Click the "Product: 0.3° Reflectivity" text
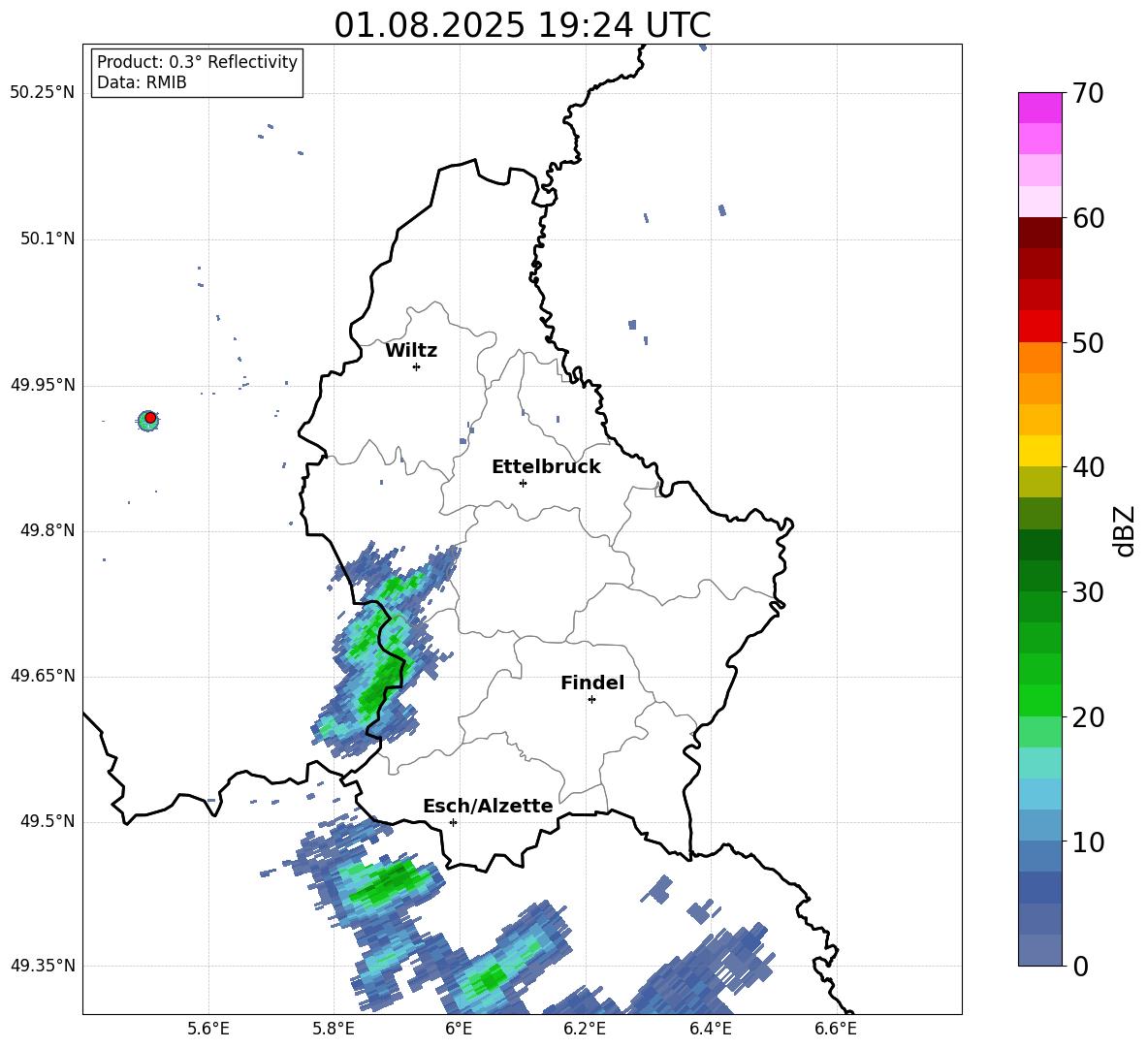 [x=197, y=62]
